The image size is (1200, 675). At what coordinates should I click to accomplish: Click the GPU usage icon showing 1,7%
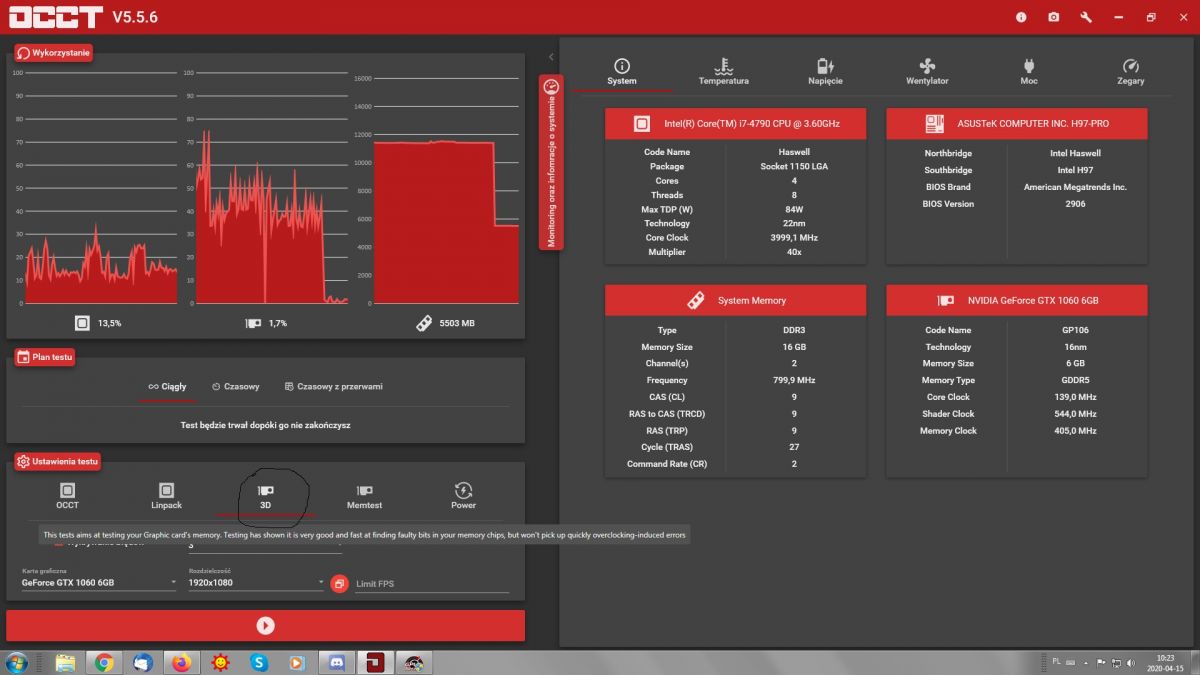point(253,323)
